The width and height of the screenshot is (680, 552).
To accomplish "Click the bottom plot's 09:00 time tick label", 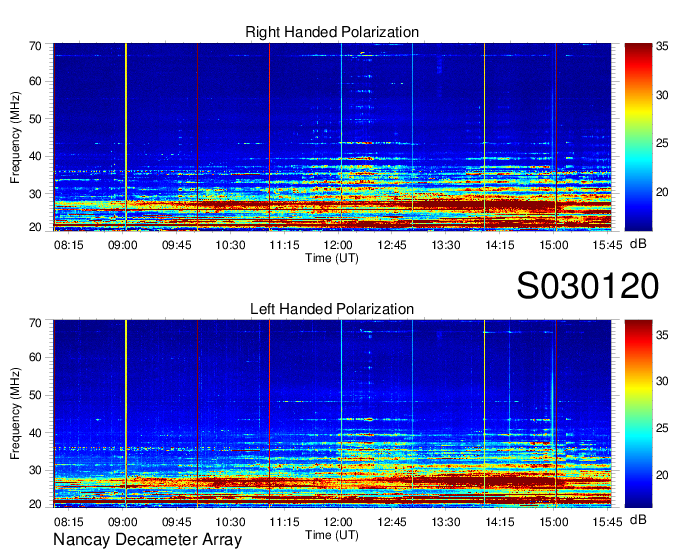I will pyautogui.click(x=122, y=522).
